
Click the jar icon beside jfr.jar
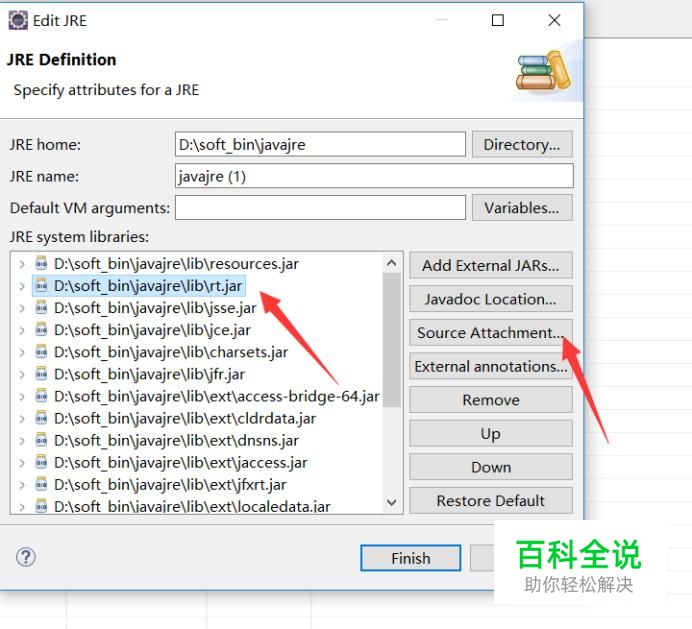point(41,373)
